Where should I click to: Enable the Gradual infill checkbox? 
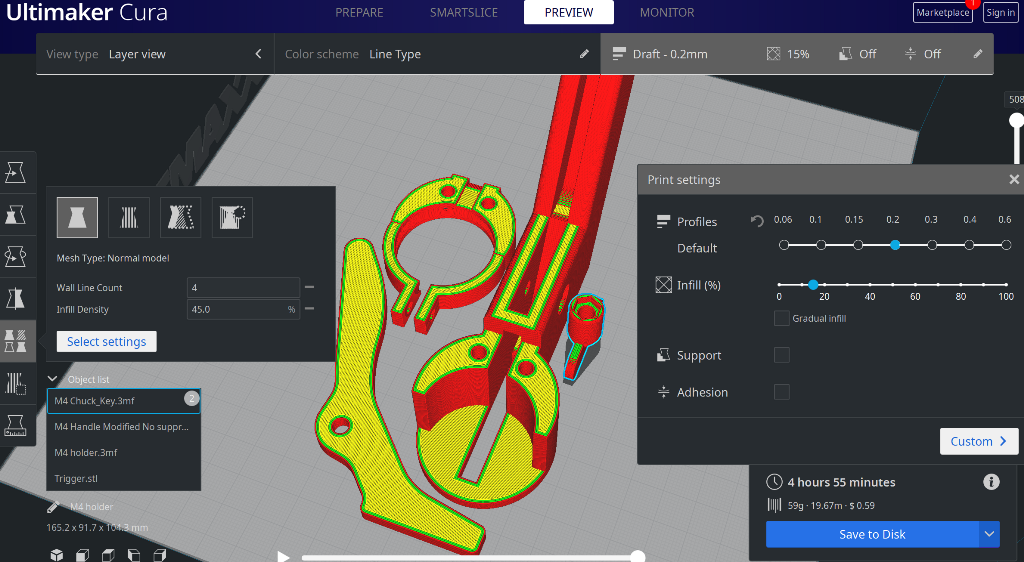(x=782, y=318)
